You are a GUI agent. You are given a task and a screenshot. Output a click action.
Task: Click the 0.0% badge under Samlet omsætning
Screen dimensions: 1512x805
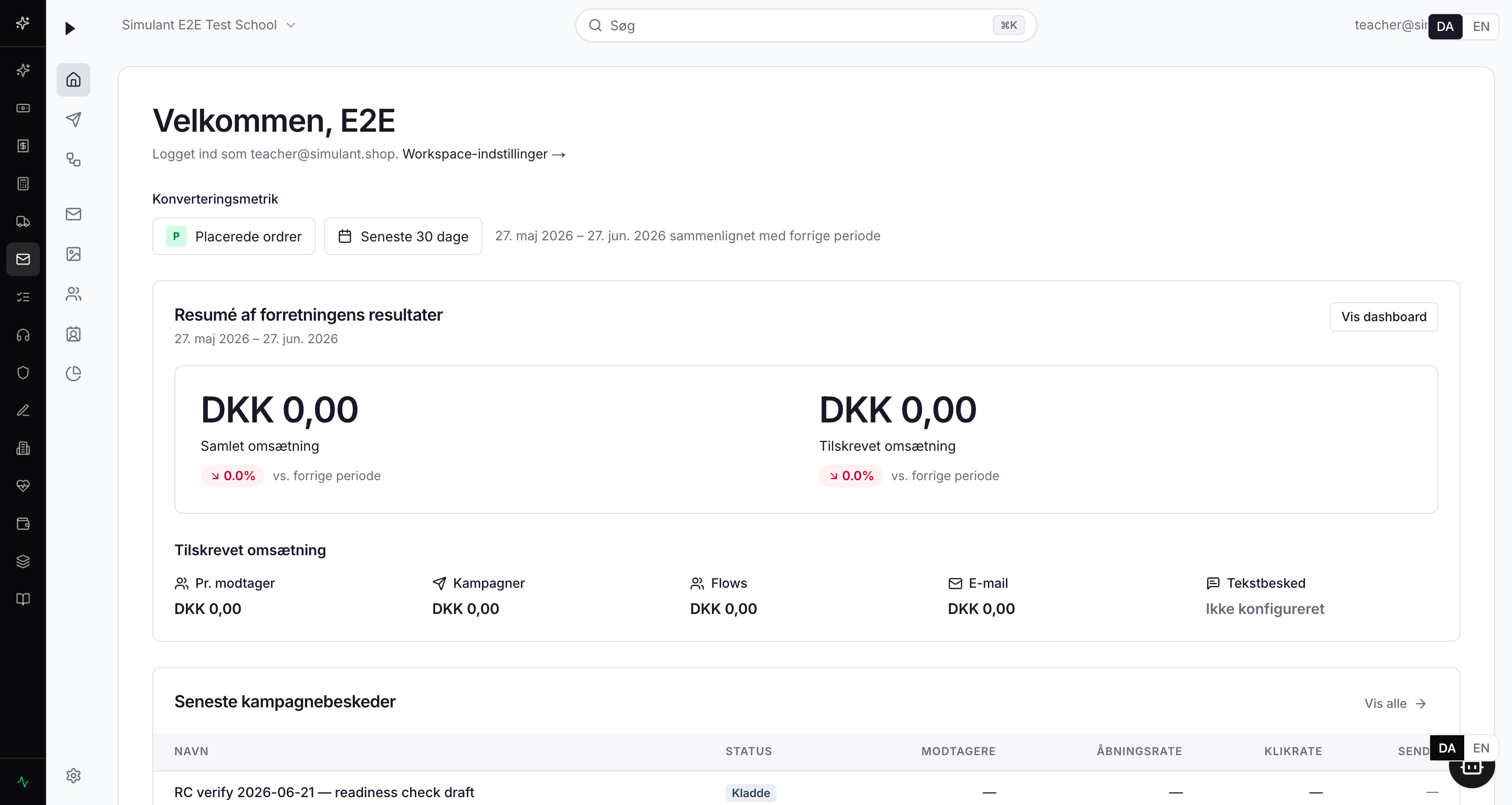click(x=233, y=476)
